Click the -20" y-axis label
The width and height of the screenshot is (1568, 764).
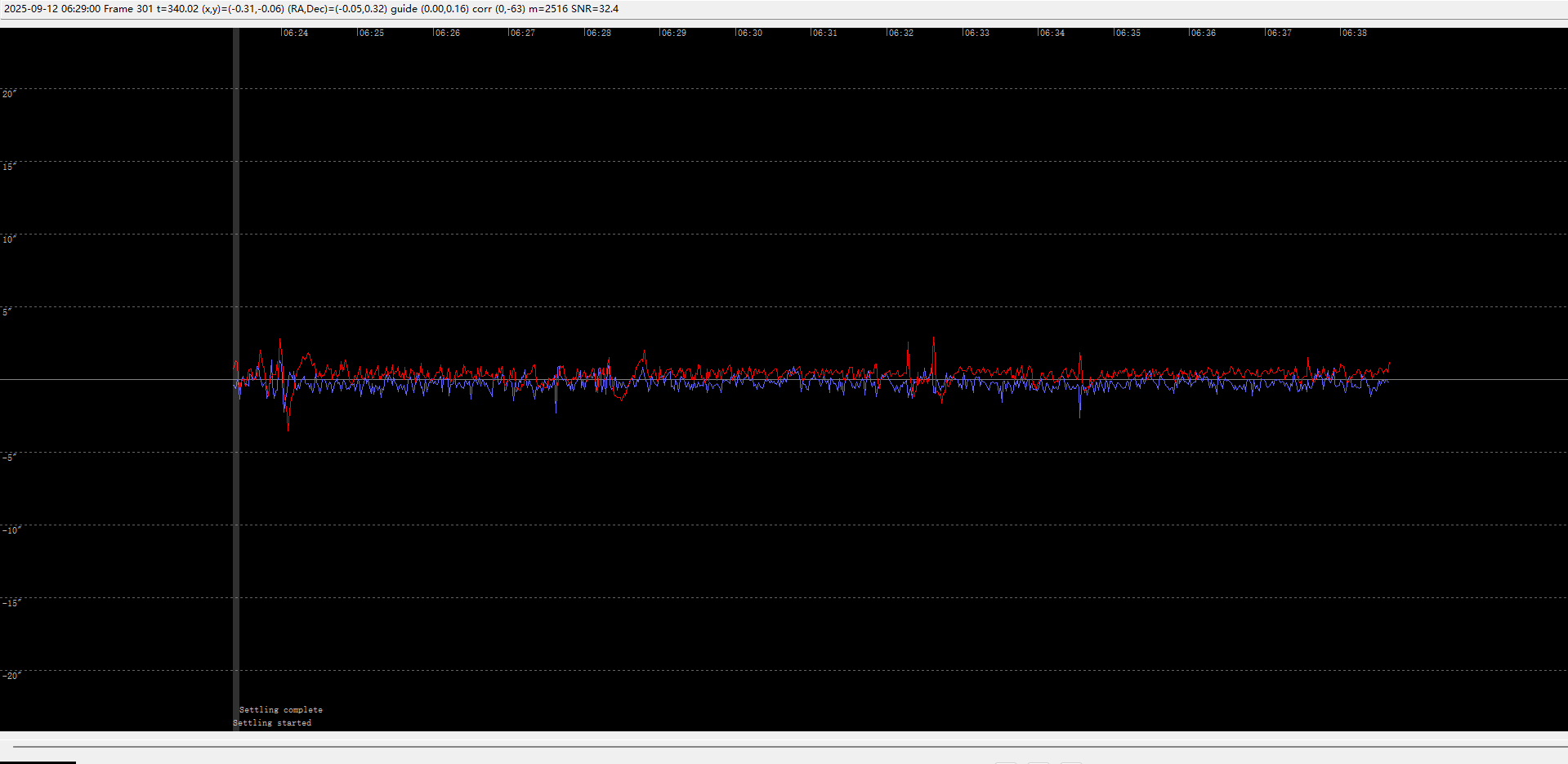[11, 676]
